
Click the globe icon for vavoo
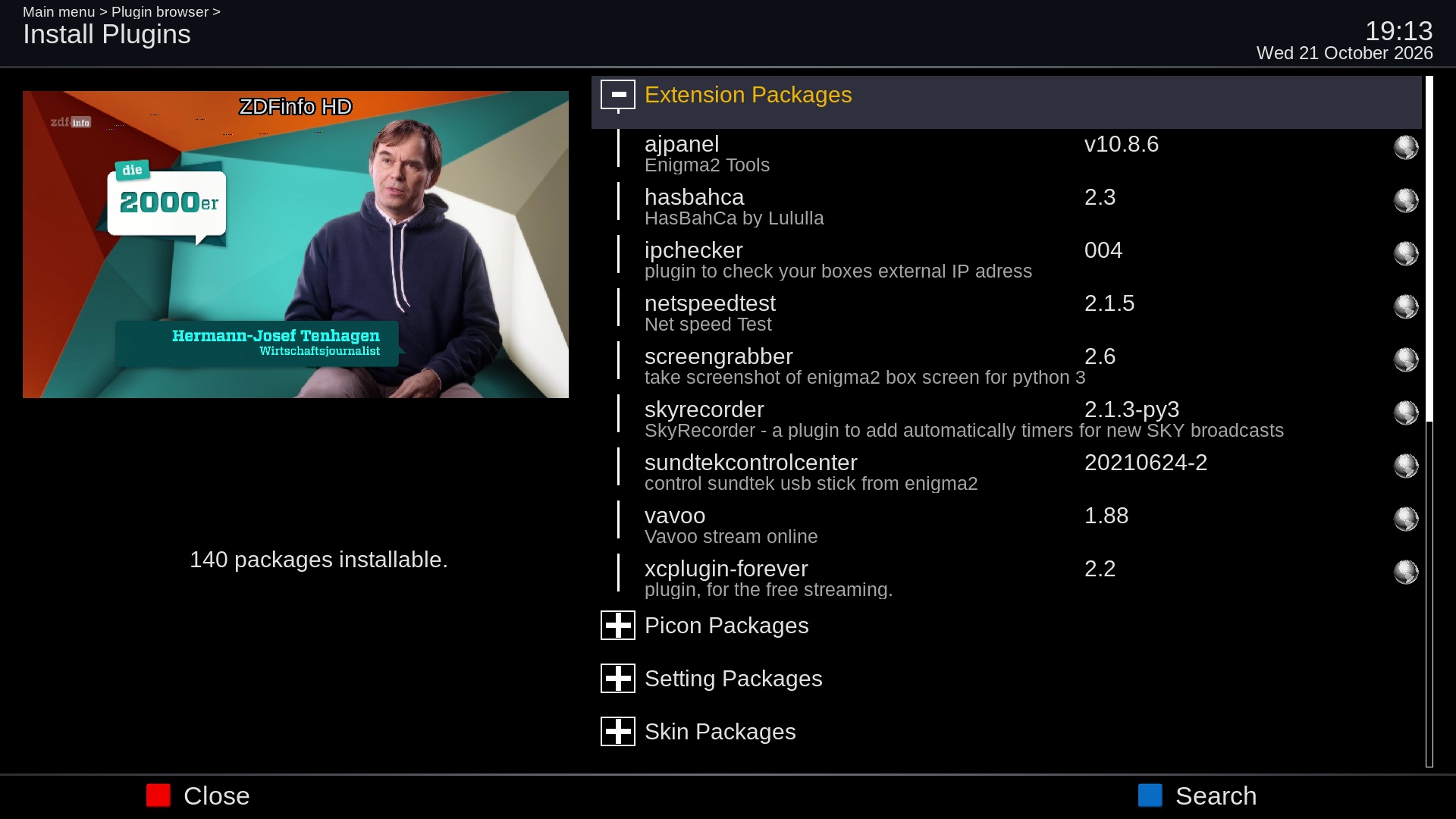(x=1406, y=519)
